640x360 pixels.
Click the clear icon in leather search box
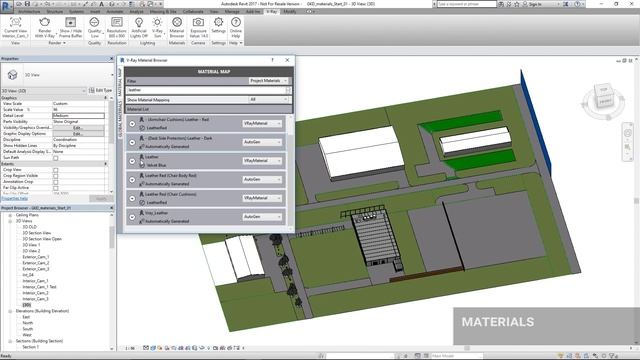[x=288, y=90]
